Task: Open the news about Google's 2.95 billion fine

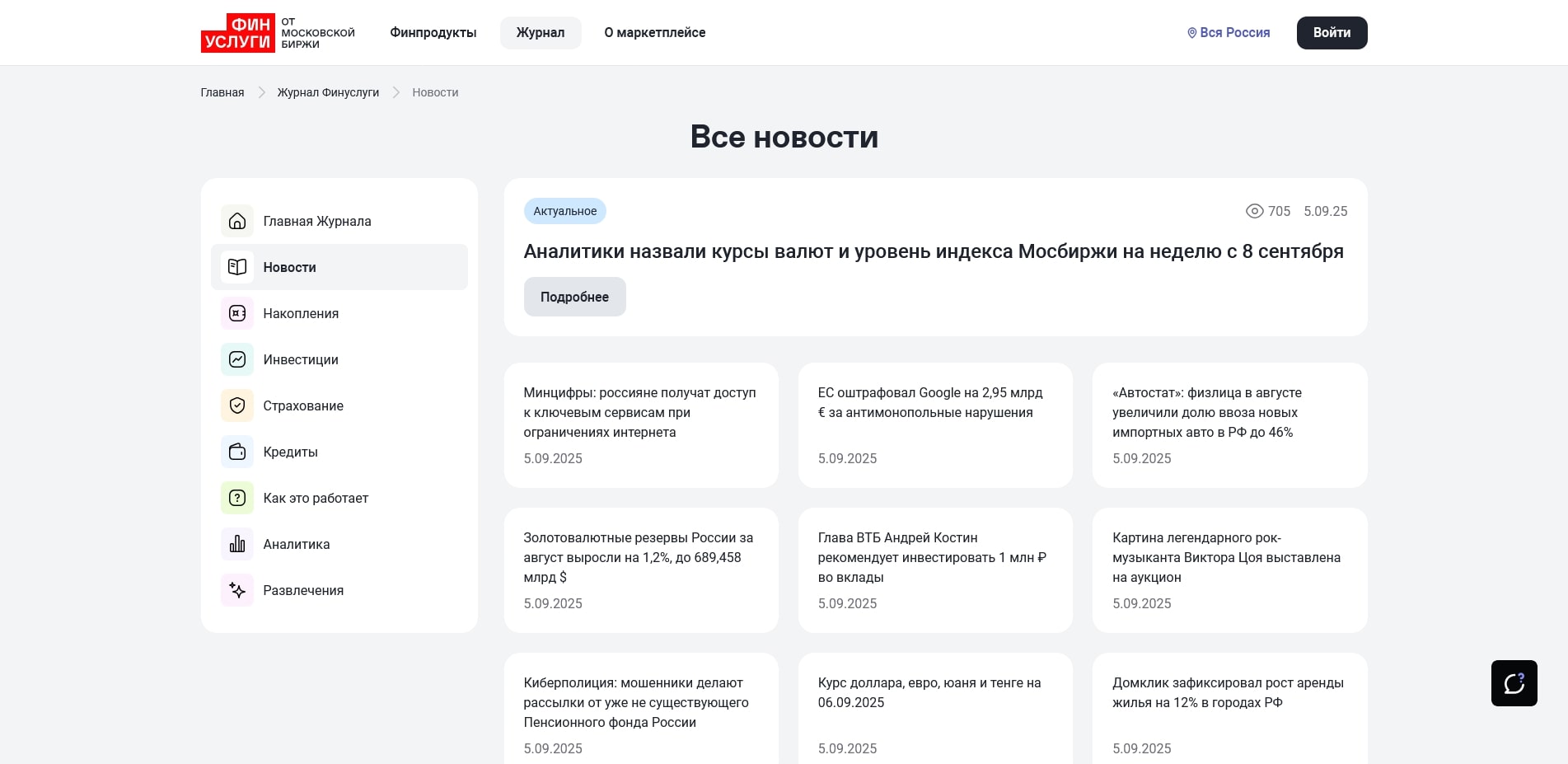Action: [x=929, y=402]
